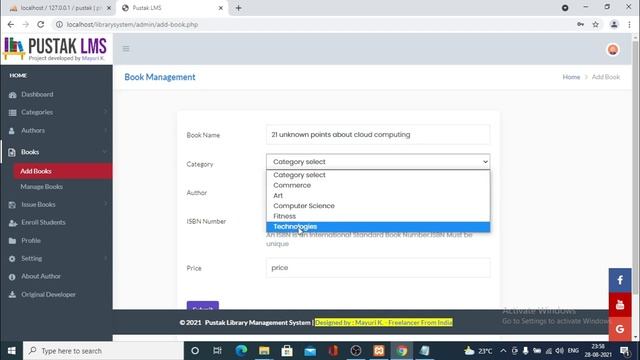Click the Add Book breadcrumb text
The image size is (640, 360).
606,77
